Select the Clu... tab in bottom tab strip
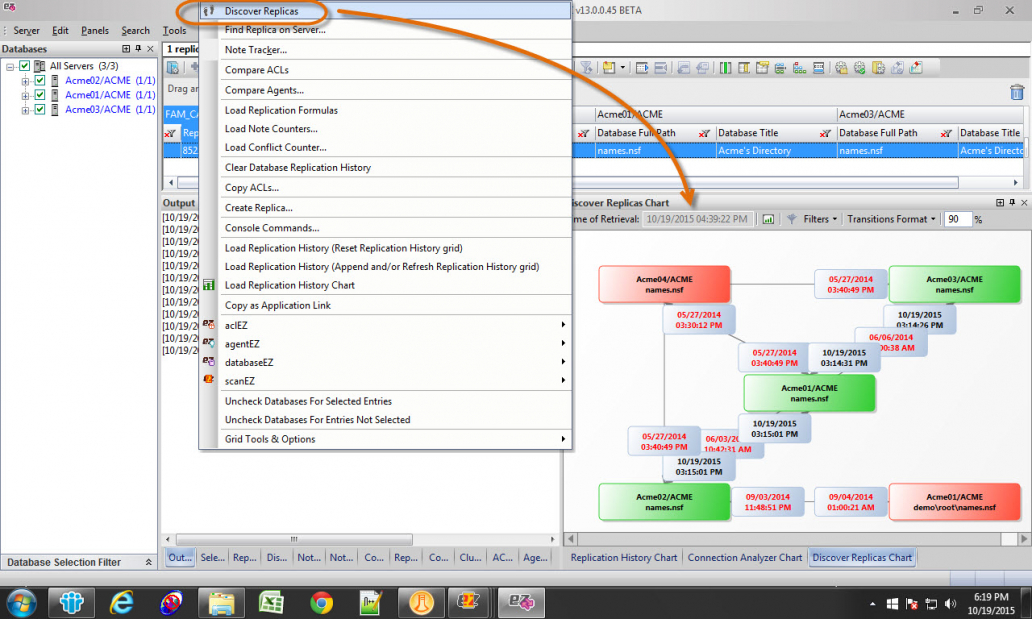1032x619 pixels. tap(470, 558)
